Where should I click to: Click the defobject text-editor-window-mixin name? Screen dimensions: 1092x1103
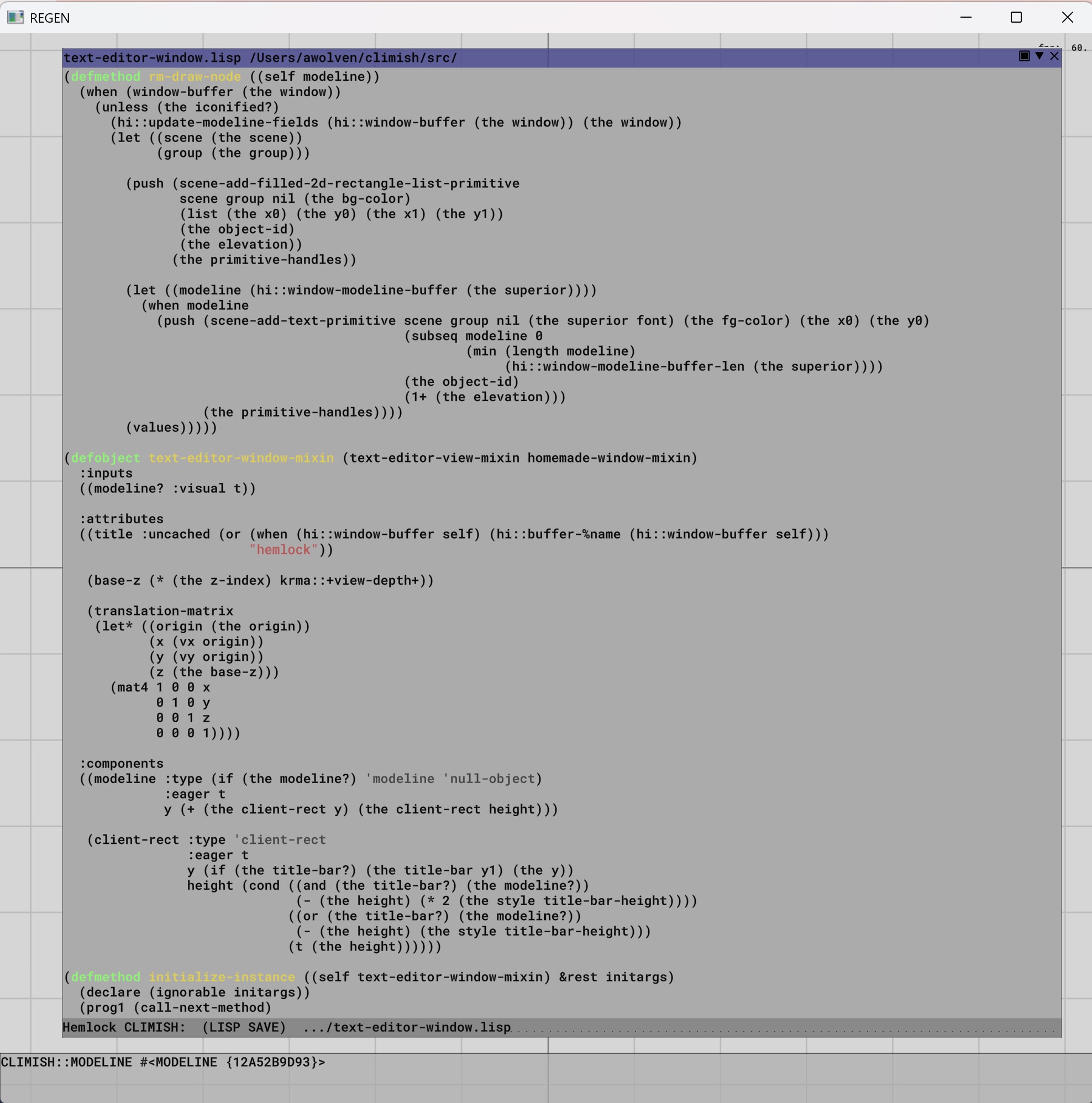[241, 458]
